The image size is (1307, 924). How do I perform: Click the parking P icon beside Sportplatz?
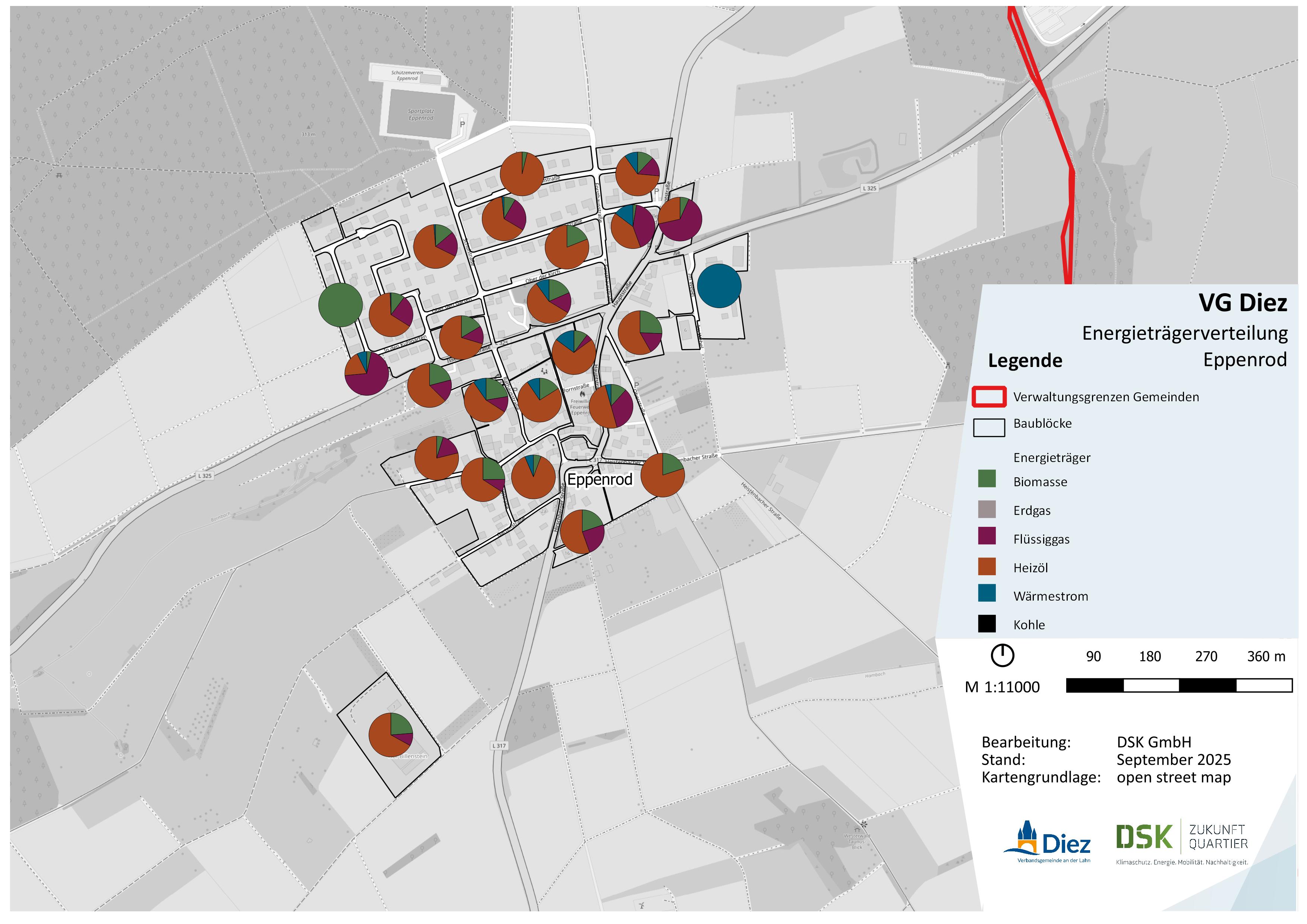pyautogui.click(x=462, y=124)
